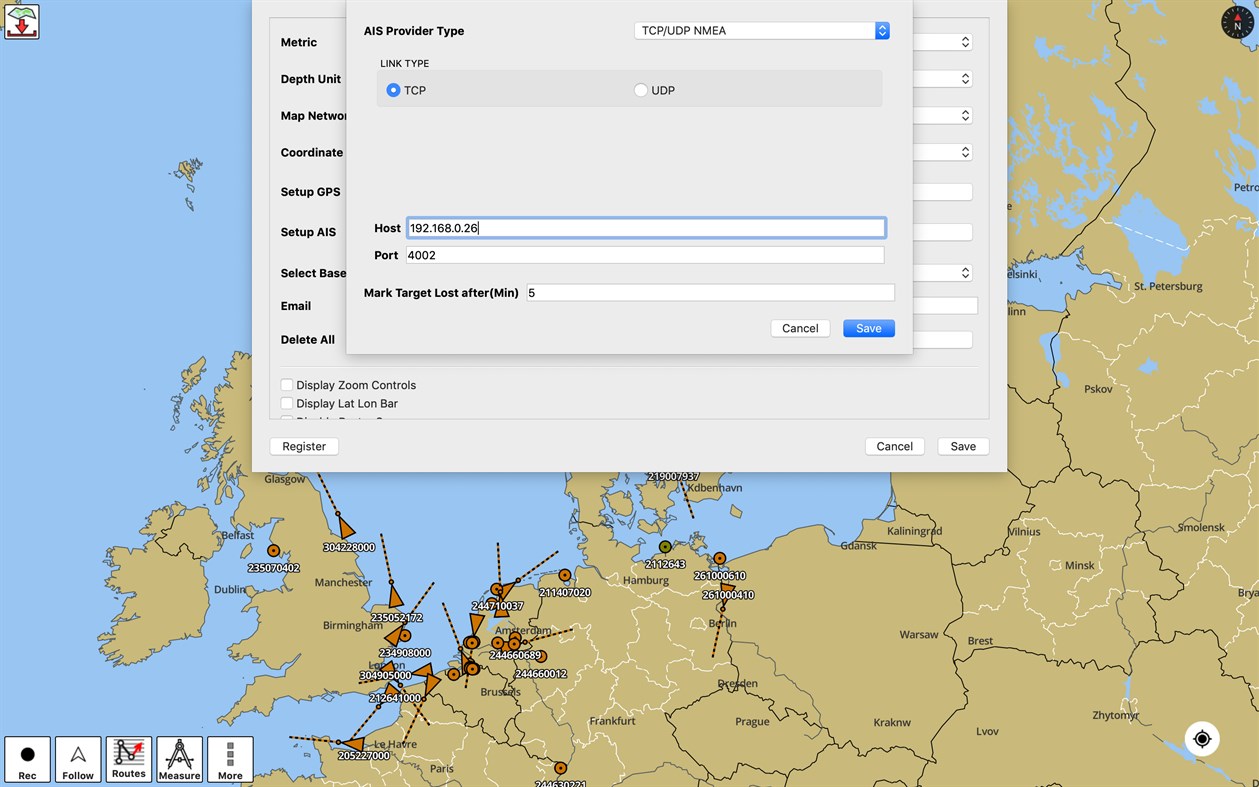The height and width of the screenshot is (787, 1259).
Task: Select the TCP radio button
Action: pos(393,89)
